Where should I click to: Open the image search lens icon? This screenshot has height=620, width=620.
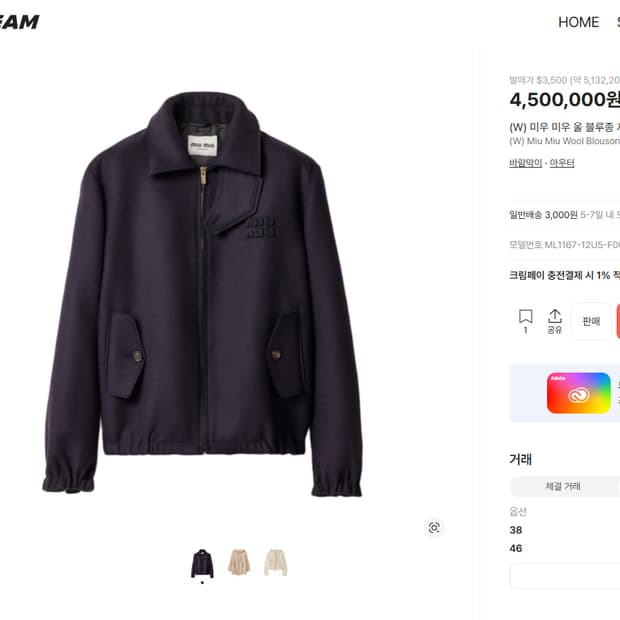(x=434, y=528)
